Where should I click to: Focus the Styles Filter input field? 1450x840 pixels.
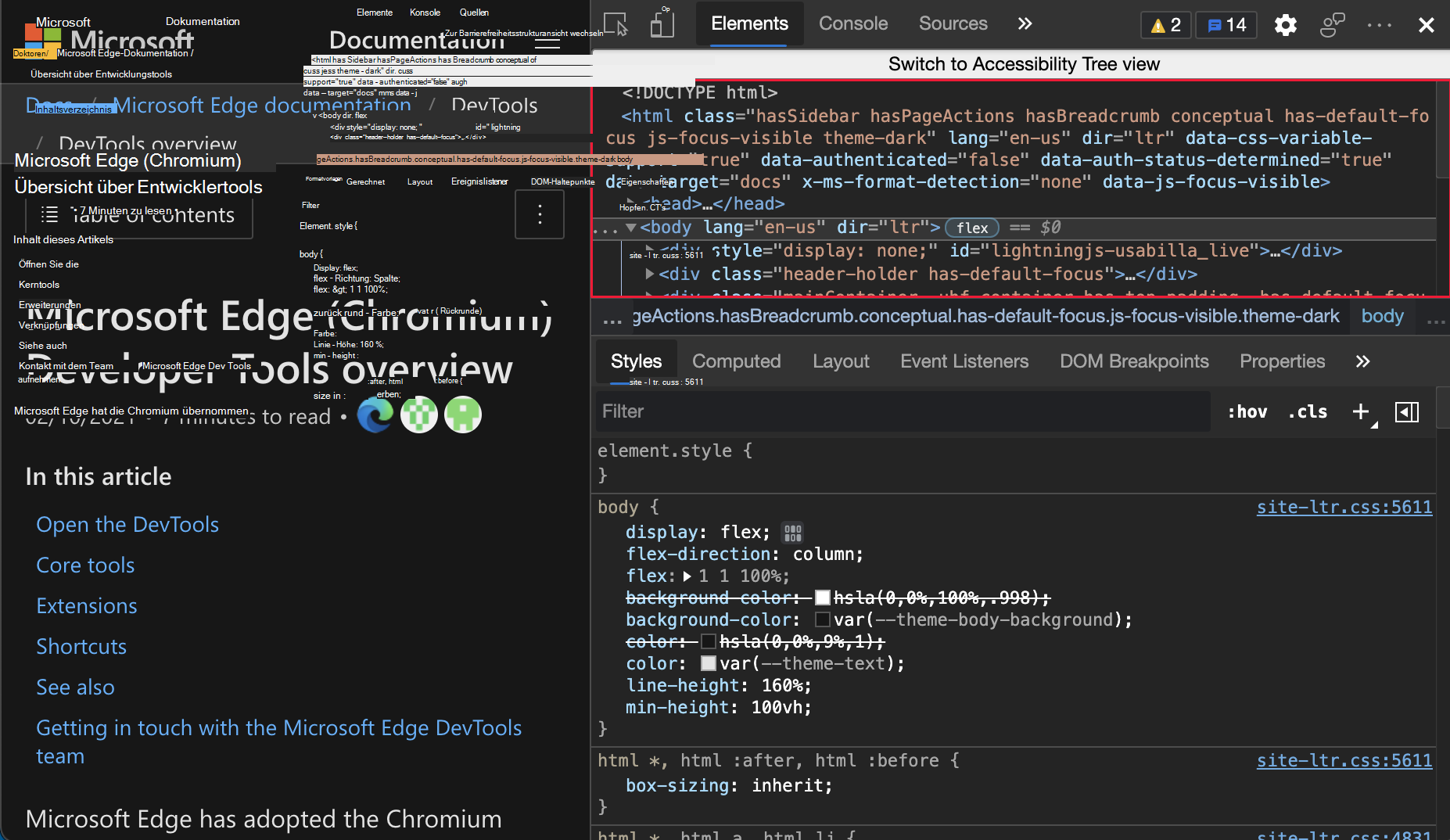903,411
